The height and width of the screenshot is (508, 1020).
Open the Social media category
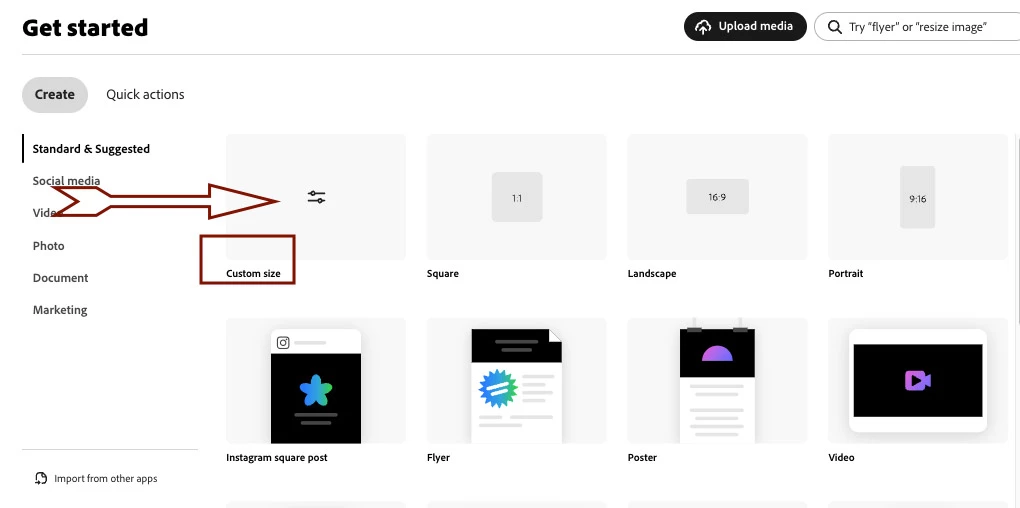pyautogui.click(x=66, y=181)
